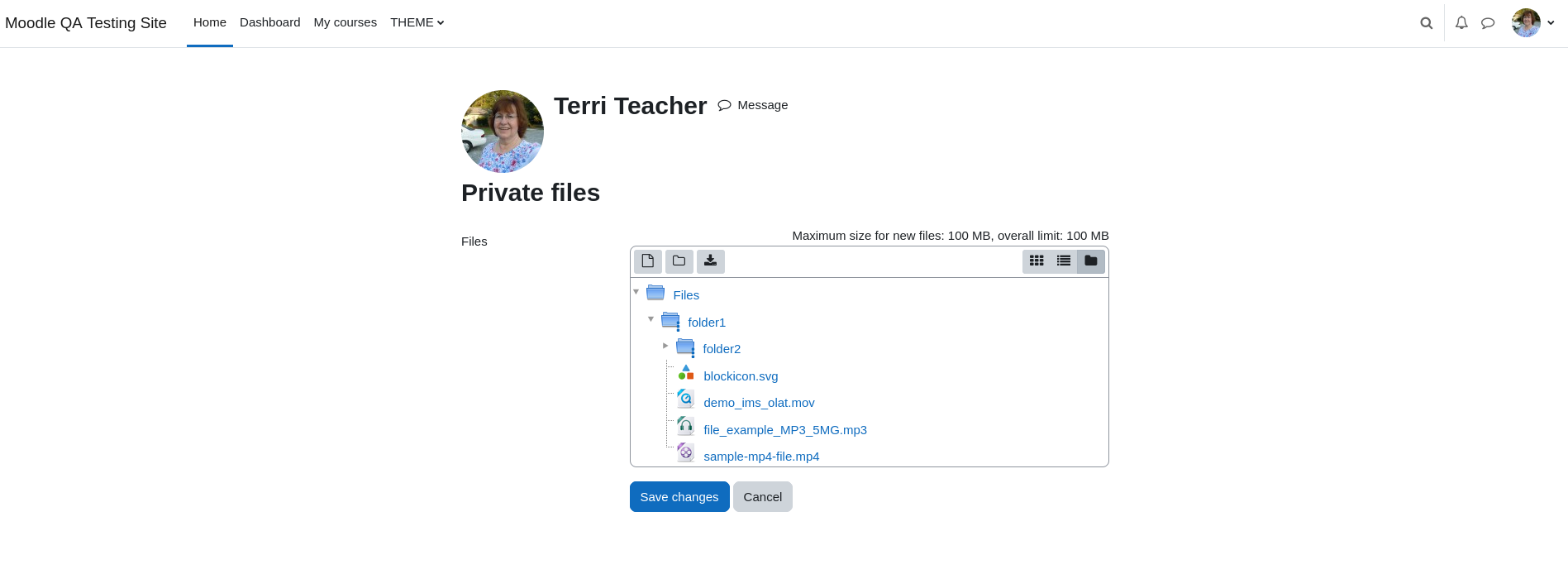This screenshot has width=1568, height=574.
Task: Open the folder2 link
Action: click(x=722, y=349)
